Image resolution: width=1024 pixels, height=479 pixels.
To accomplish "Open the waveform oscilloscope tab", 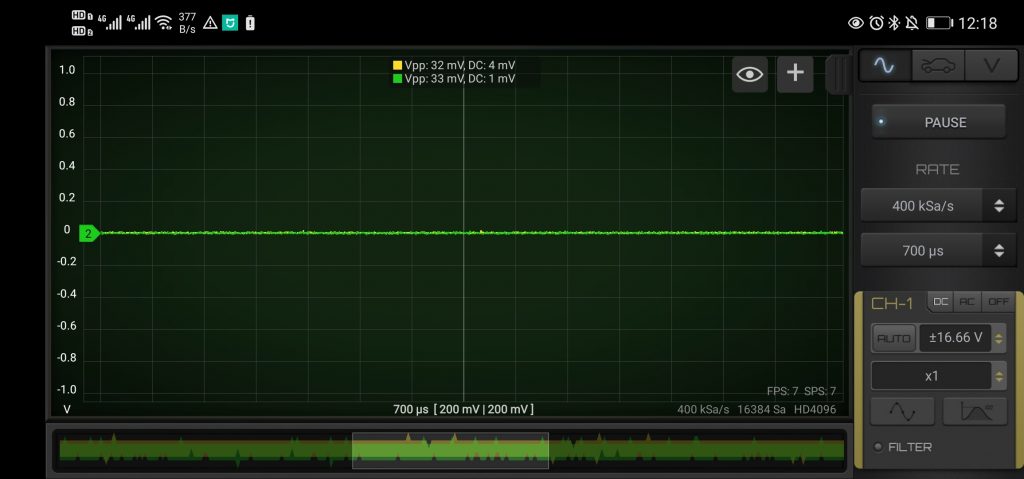I will pyautogui.click(x=885, y=66).
